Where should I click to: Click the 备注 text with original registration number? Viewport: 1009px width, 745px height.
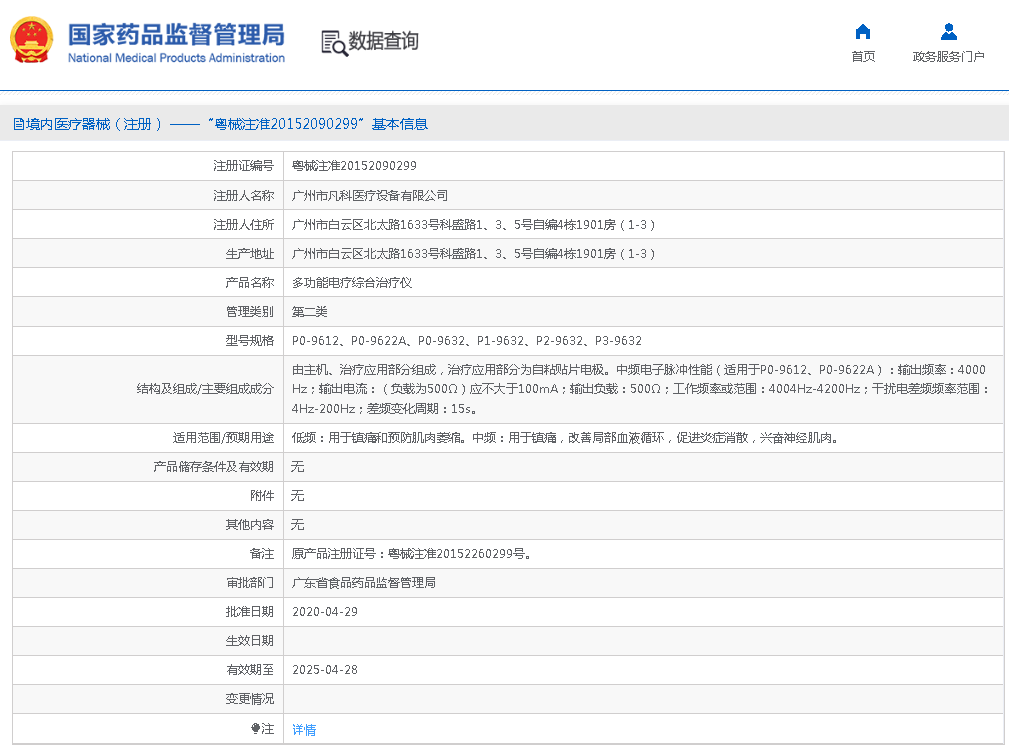tap(410, 553)
